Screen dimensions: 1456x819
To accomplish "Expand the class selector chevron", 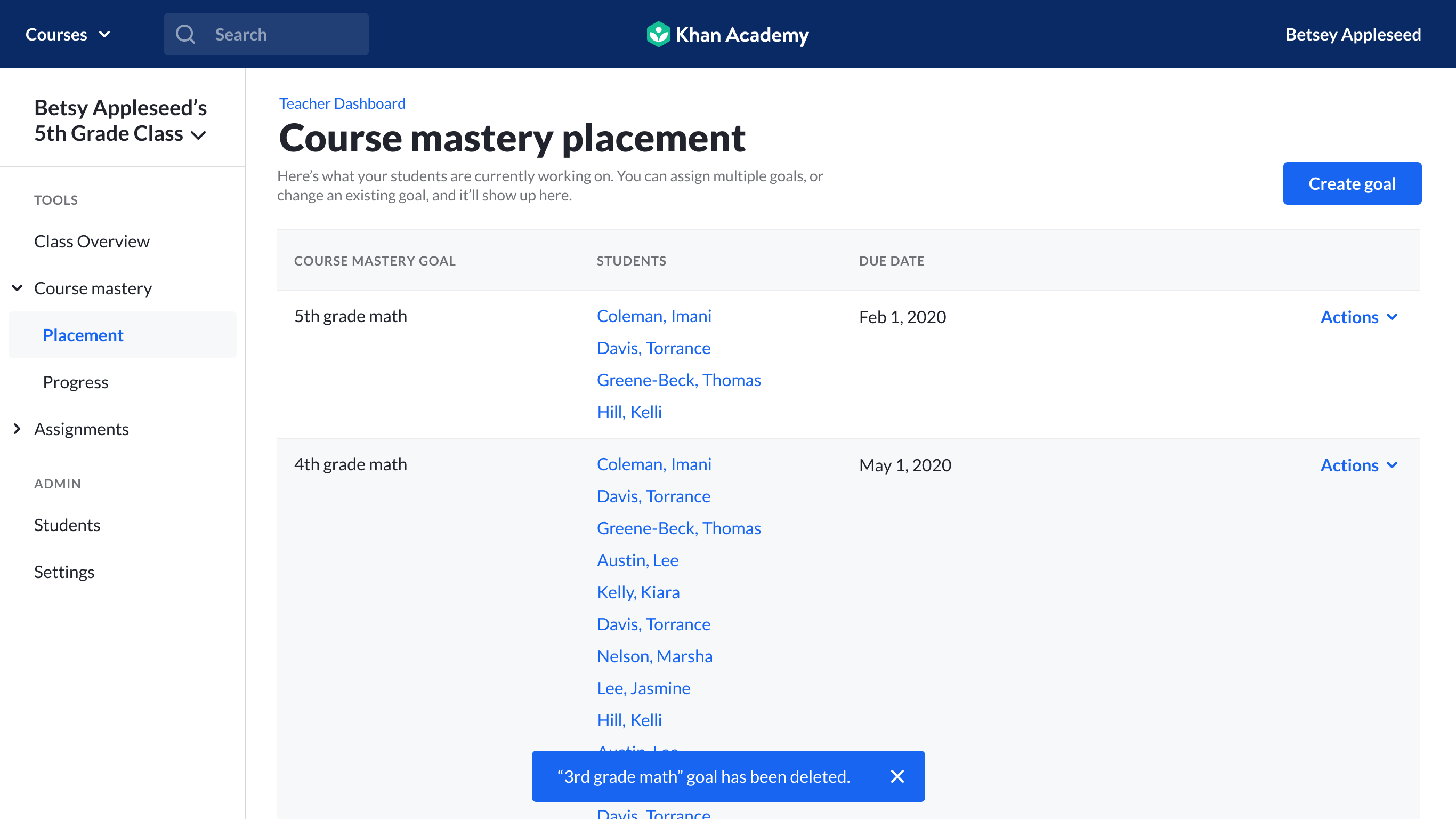I will [198, 134].
